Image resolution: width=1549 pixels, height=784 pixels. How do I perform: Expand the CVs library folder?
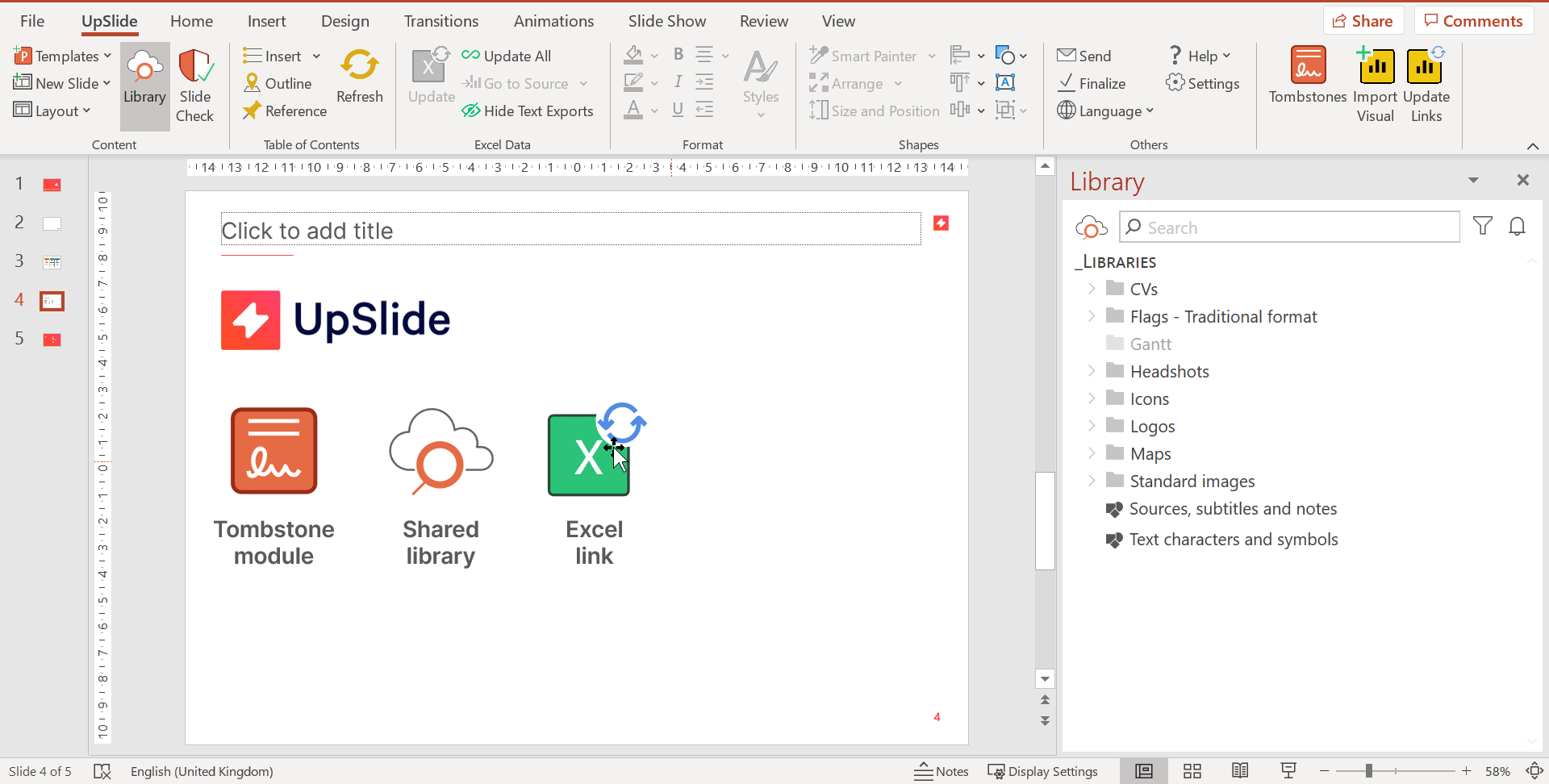pyautogui.click(x=1091, y=288)
